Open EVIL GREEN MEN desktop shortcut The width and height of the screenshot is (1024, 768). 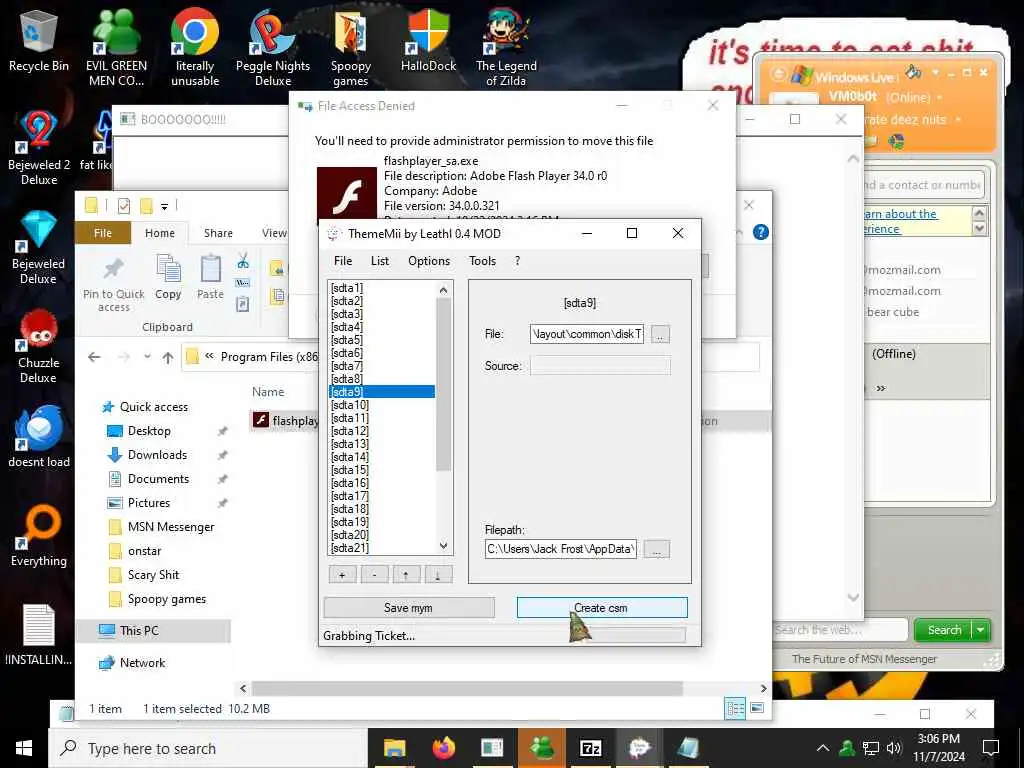tap(116, 46)
